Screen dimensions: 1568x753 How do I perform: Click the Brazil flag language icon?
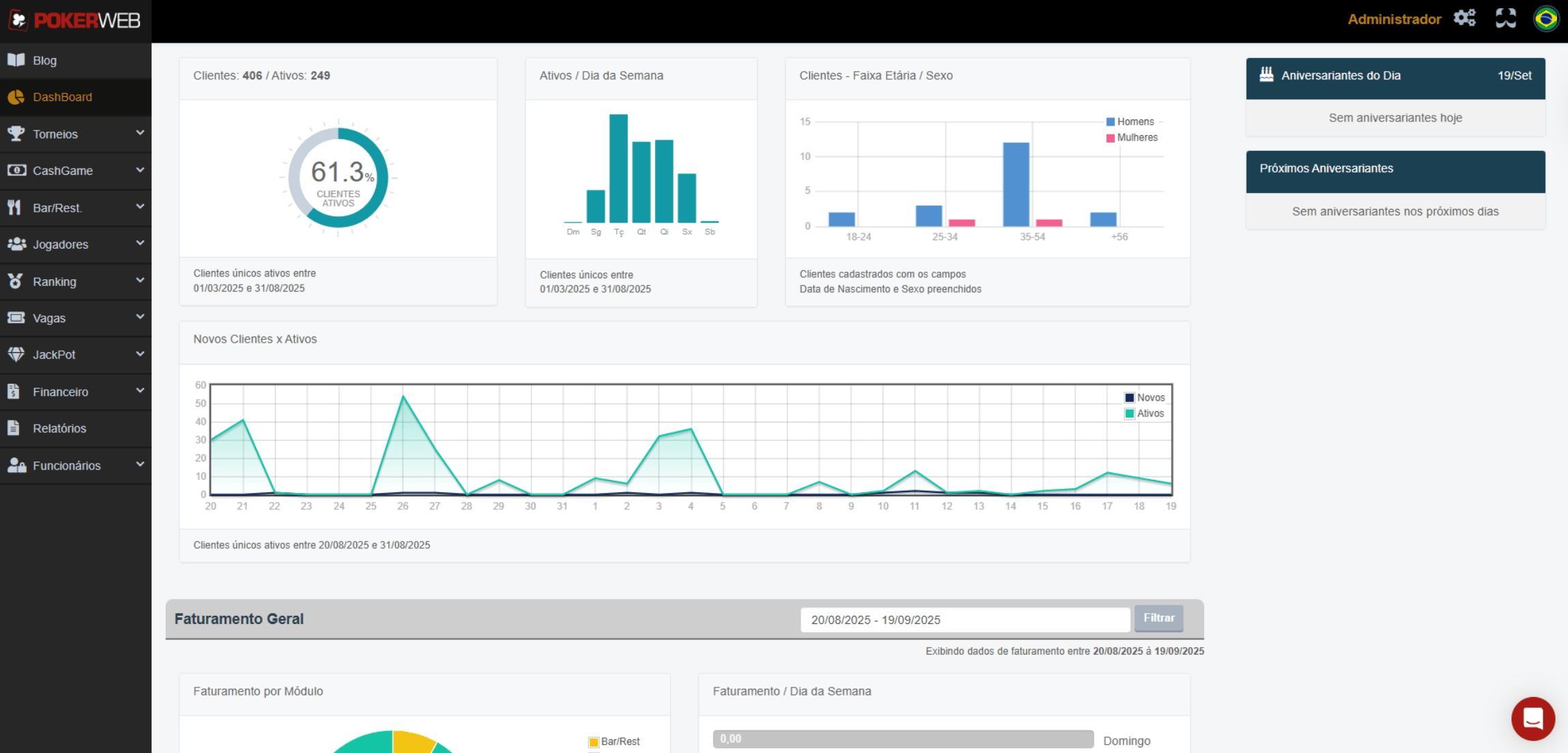pos(1546,18)
